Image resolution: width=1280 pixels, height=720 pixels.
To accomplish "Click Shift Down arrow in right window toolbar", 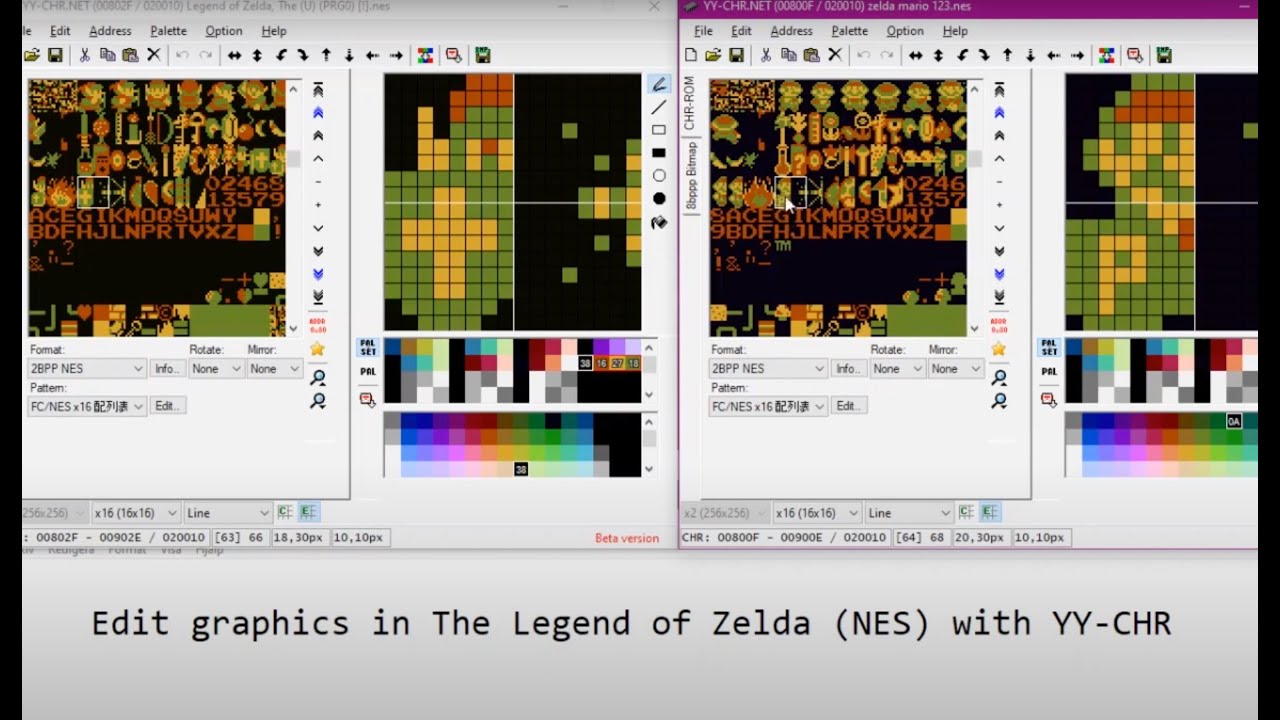I will click(1030, 55).
